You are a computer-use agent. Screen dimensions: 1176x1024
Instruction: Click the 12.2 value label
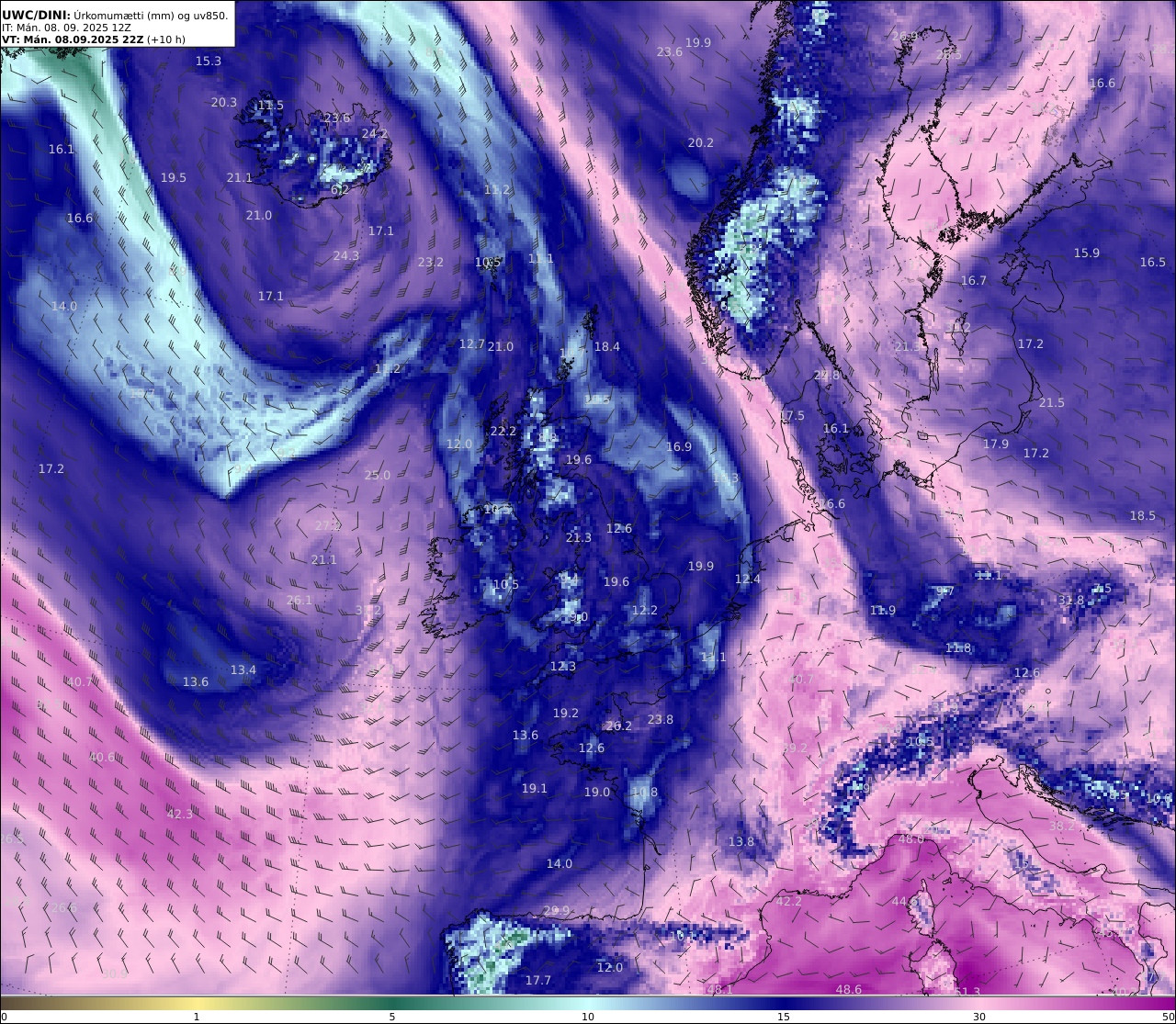pos(645,611)
